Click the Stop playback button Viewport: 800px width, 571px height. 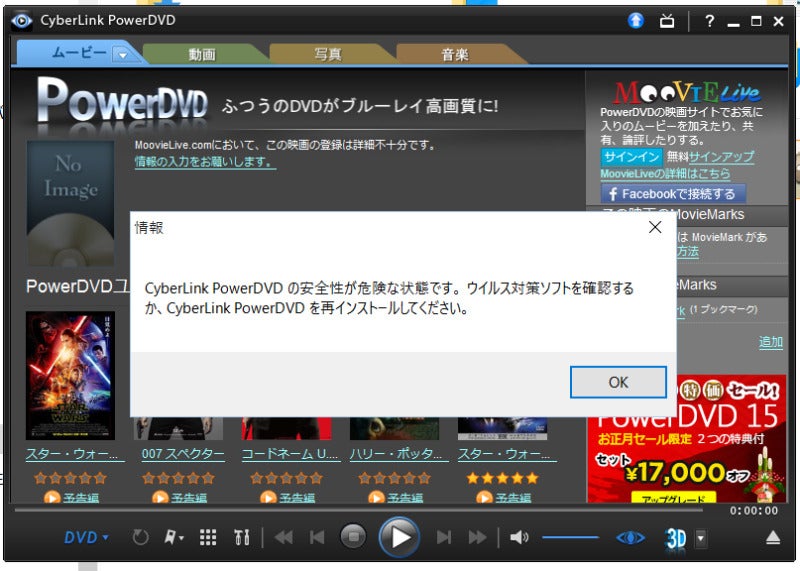click(x=353, y=537)
